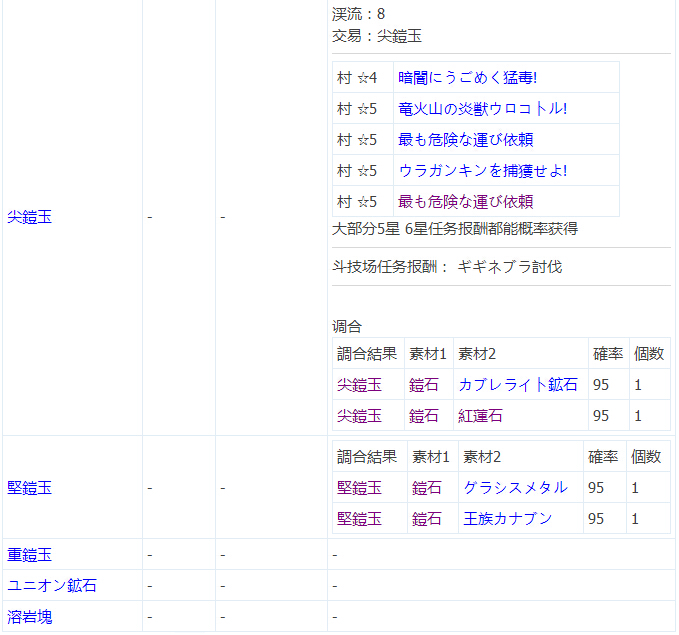Click 素材1 header in 堅鎧玉 table

431,457
